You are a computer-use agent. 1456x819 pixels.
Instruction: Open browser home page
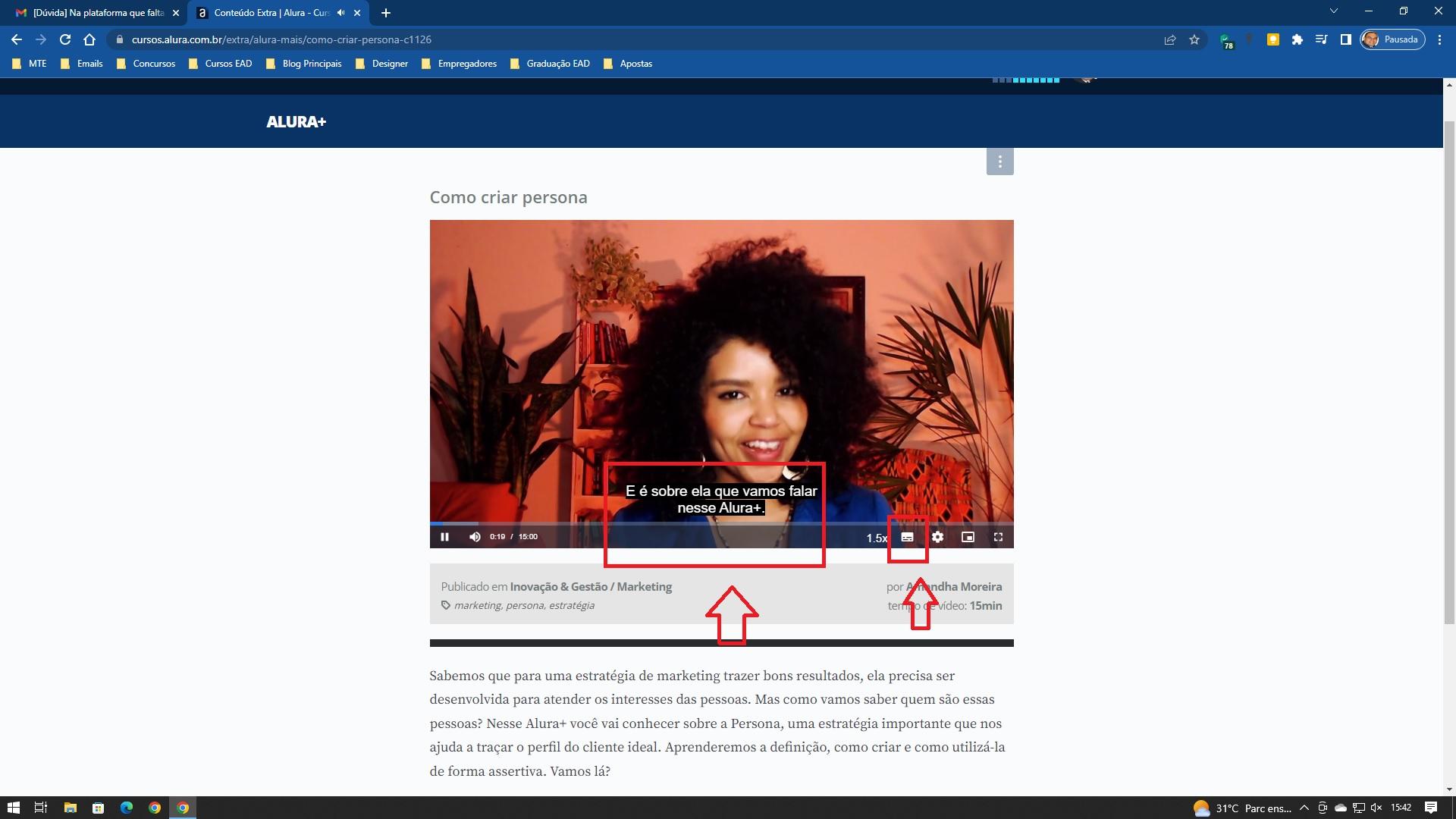click(x=89, y=39)
